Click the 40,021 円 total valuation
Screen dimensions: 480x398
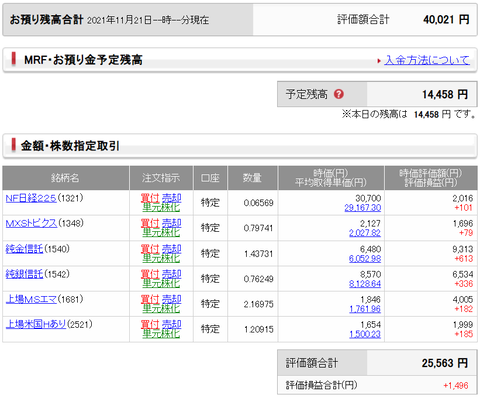[446, 20]
